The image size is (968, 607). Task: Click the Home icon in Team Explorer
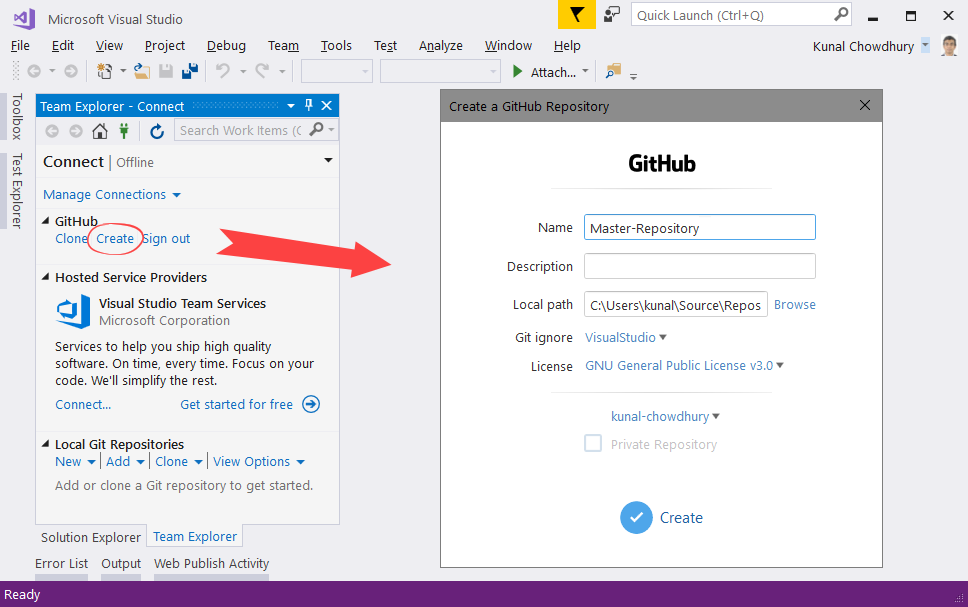[x=99, y=131]
